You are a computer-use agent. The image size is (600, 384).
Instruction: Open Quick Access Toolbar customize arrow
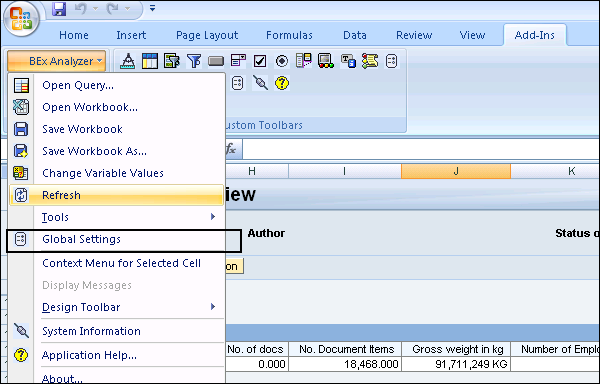152,8
